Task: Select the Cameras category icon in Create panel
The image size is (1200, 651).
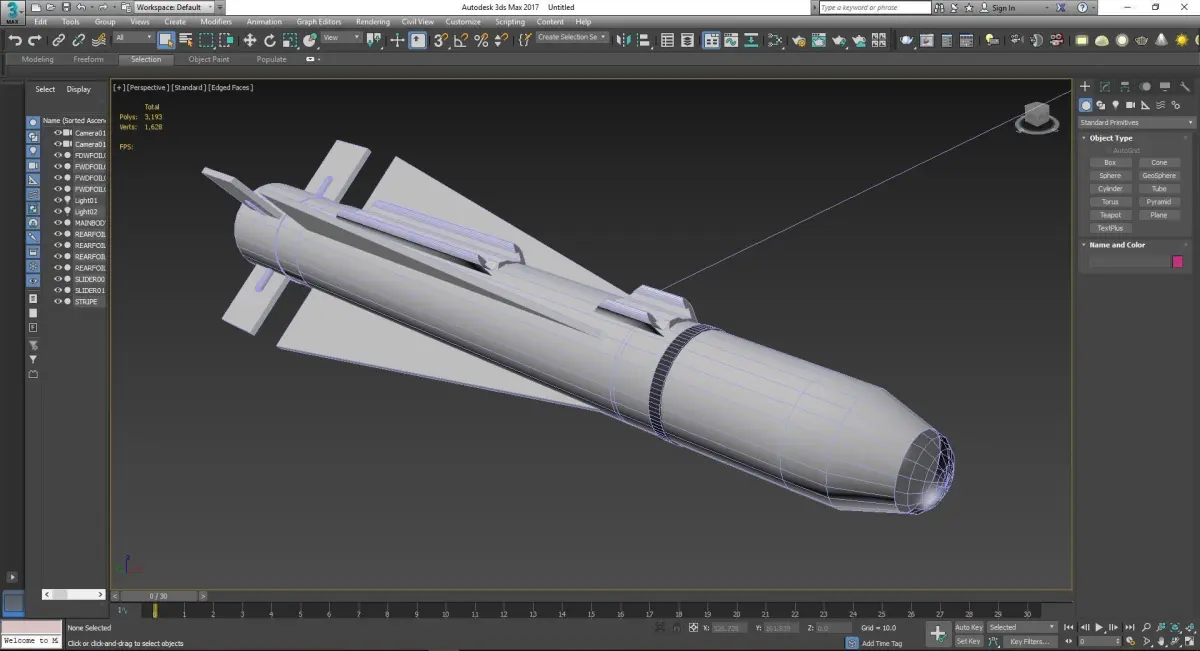Action: 1130,105
